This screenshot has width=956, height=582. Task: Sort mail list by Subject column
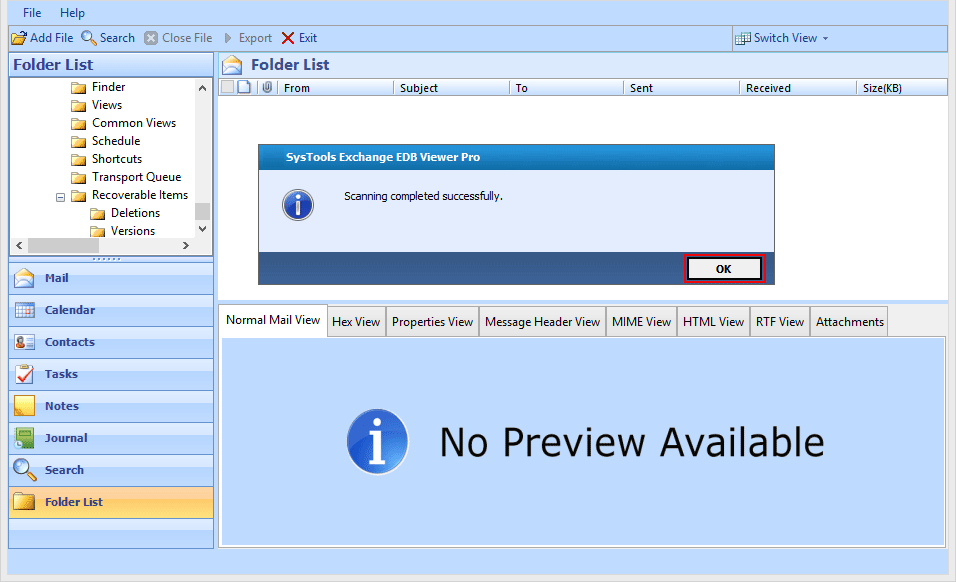pos(451,88)
